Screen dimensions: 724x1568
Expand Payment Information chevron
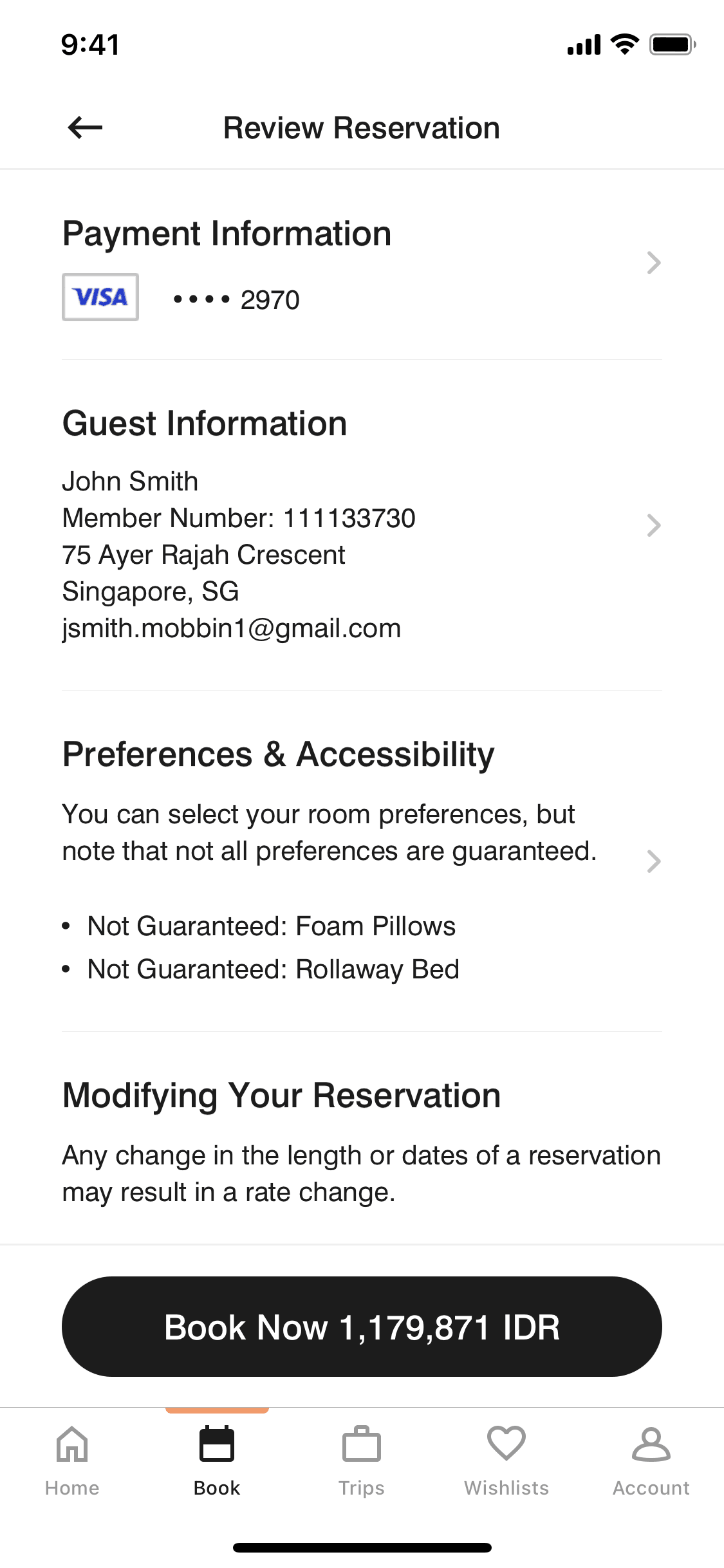(x=654, y=263)
